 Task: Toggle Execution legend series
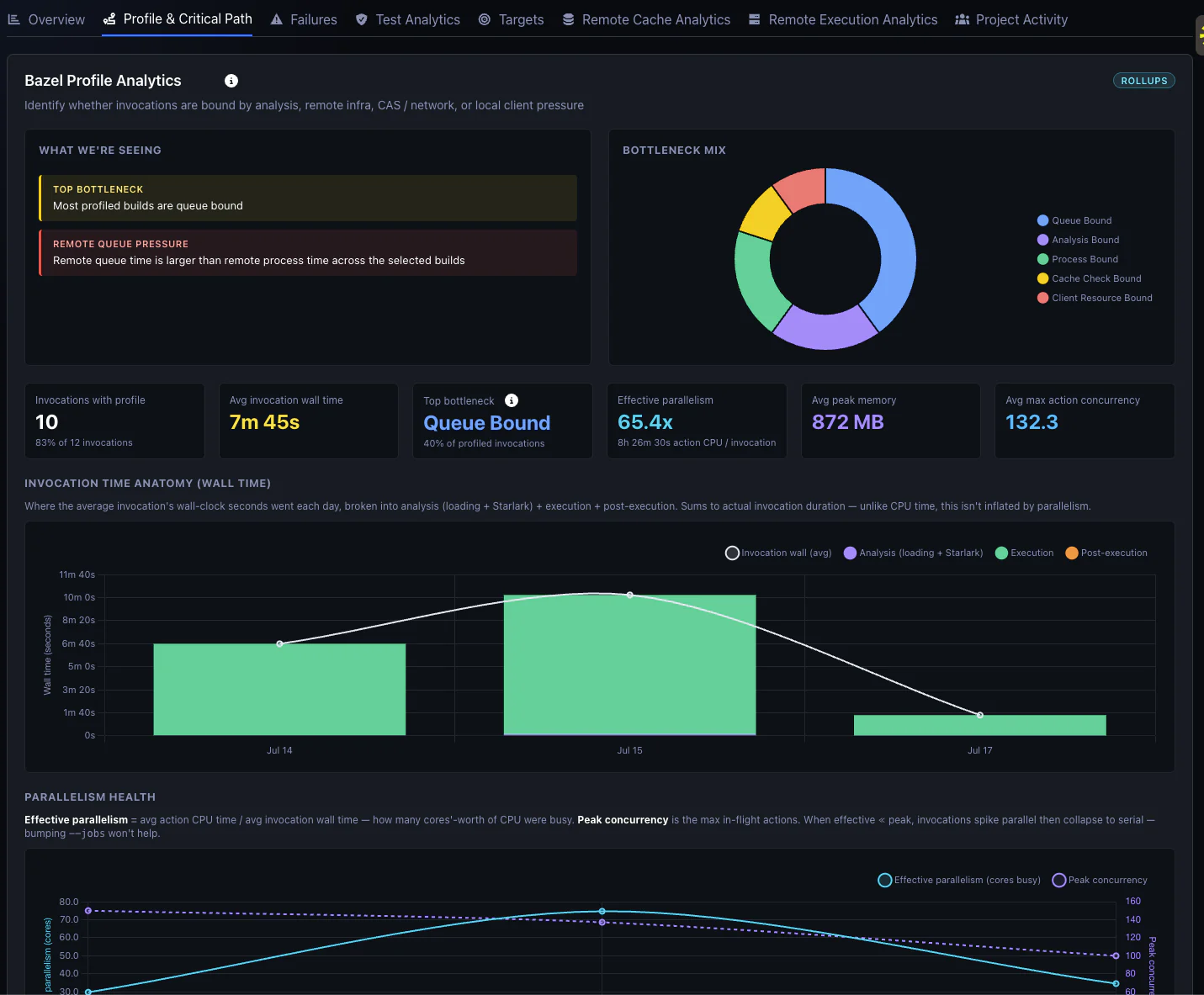pos(1024,553)
